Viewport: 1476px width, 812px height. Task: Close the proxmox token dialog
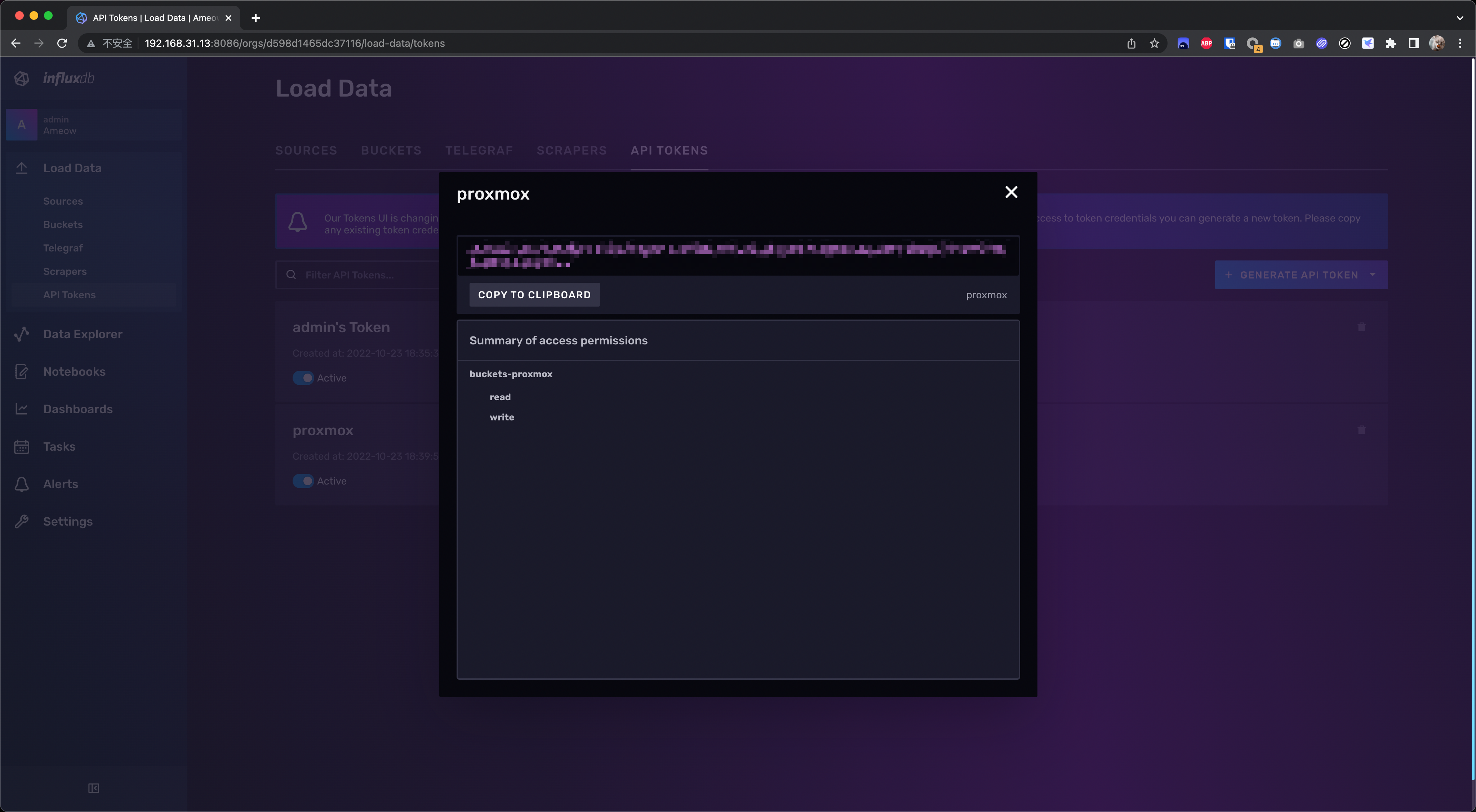[x=1011, y=192]
